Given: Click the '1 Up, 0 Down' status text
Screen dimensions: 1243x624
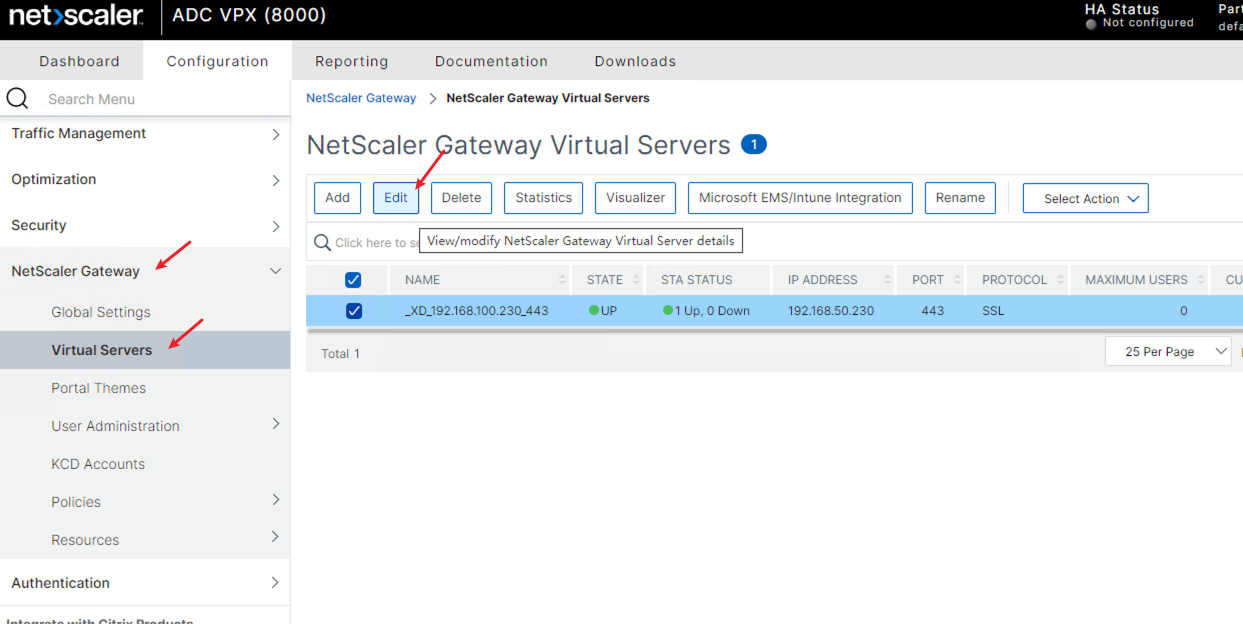Looking at the screenshot, I should pyautogui.click(x=713, y=311).
